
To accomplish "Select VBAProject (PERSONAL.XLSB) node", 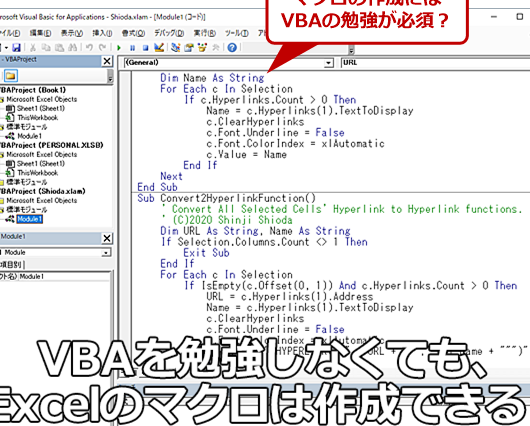I will (52, 145).
